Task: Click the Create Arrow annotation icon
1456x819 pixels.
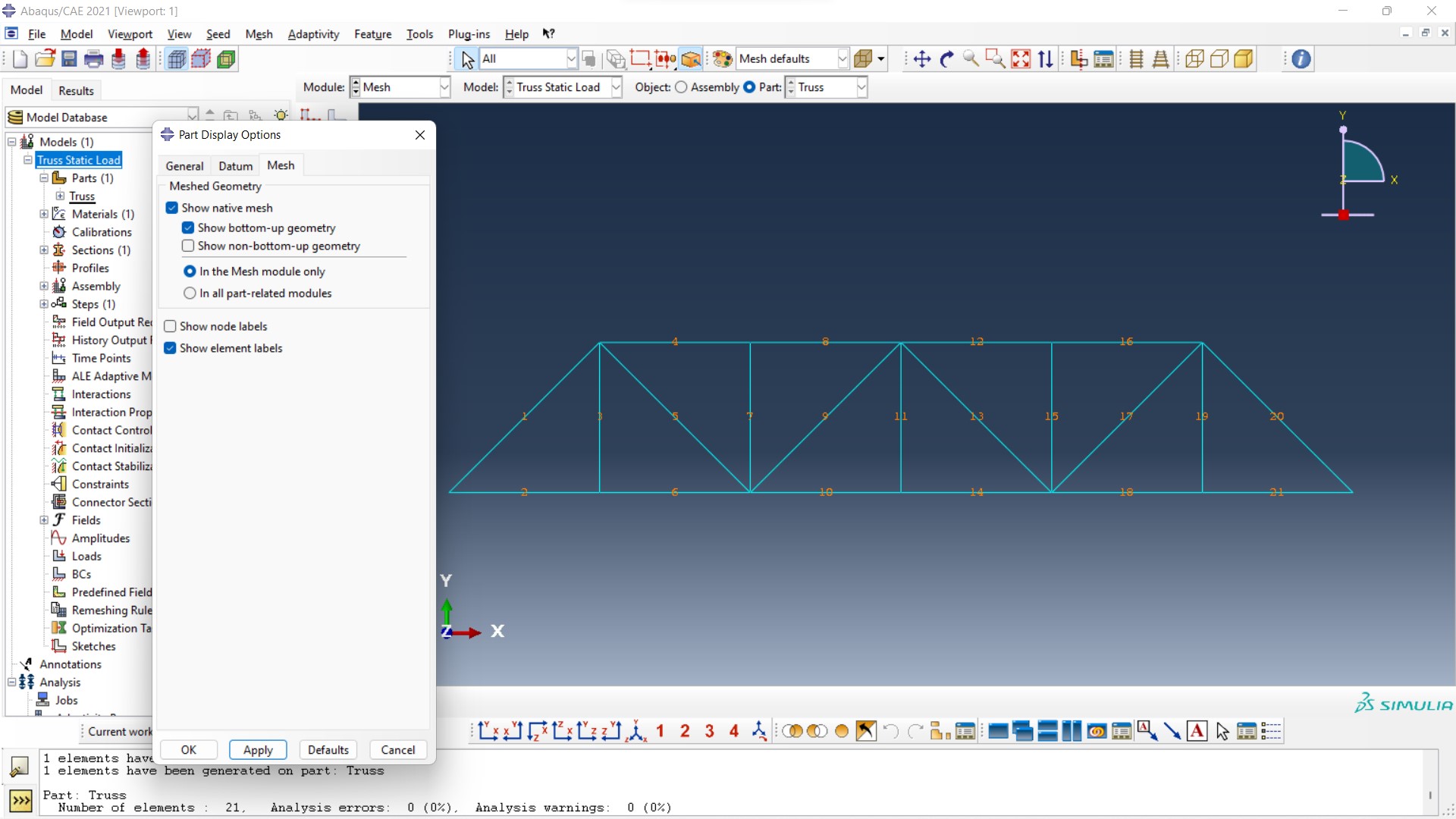Action: 1172,731
